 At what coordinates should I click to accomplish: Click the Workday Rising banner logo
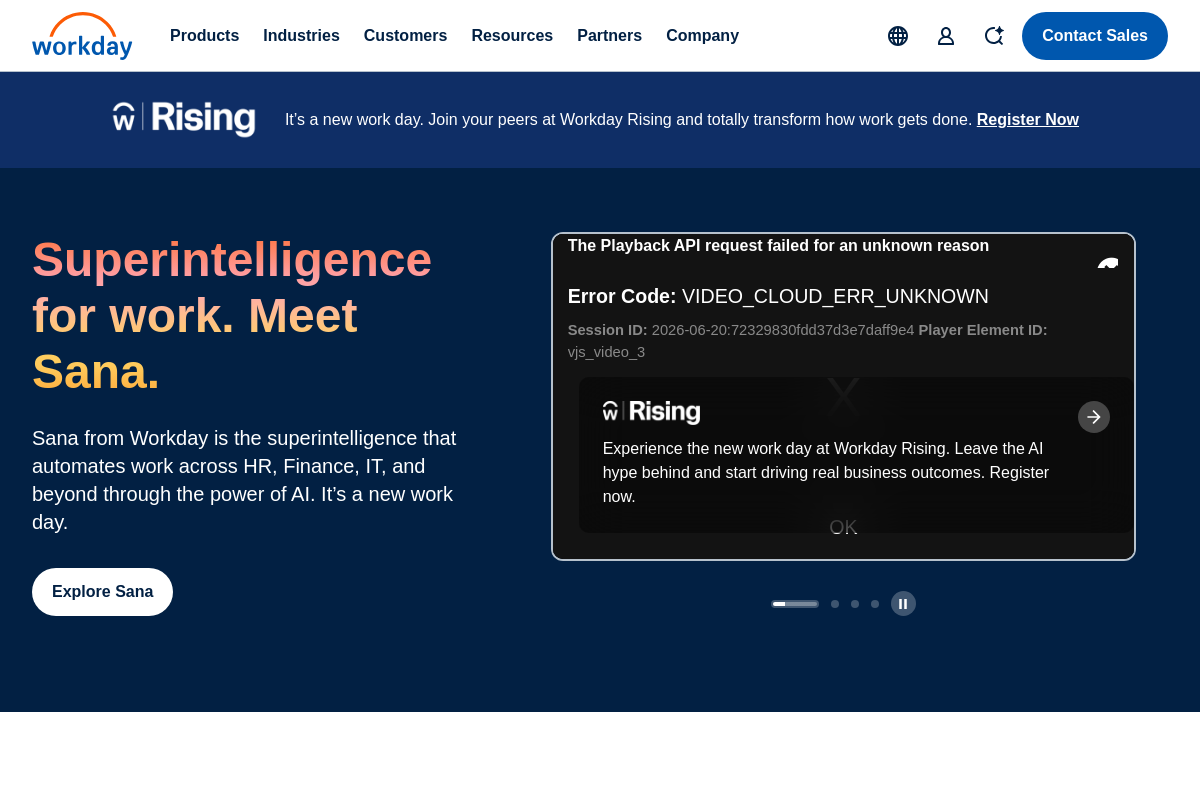(x=184, y=118)
